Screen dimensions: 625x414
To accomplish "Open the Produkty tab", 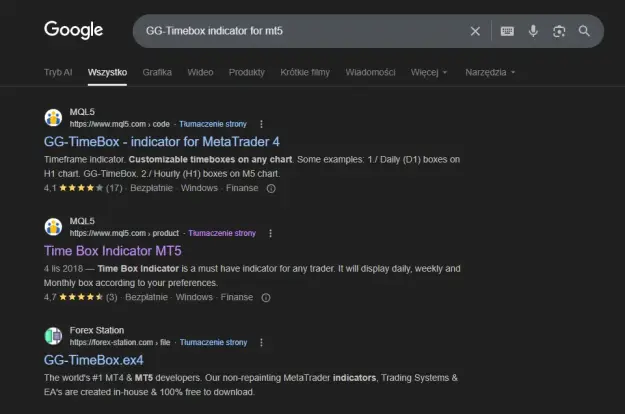I will [x=246, y=72].
